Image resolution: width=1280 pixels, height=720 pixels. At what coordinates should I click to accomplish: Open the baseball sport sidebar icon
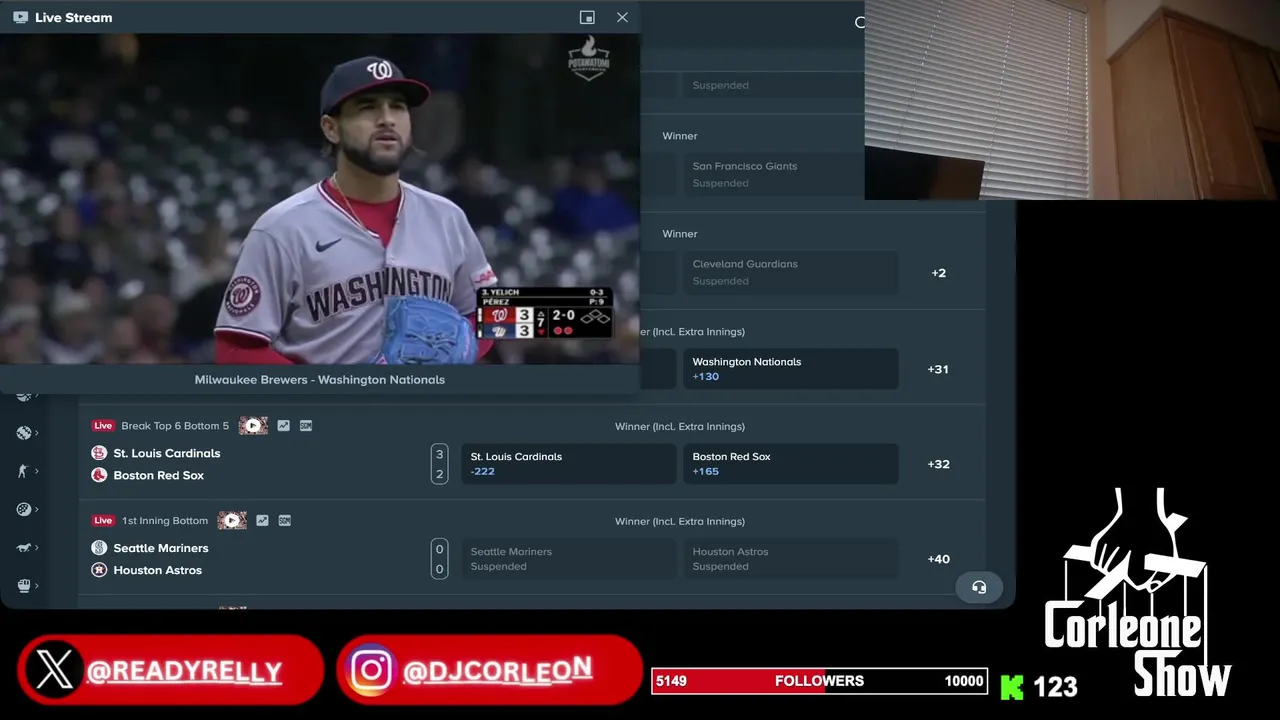[x=24, y=433]
